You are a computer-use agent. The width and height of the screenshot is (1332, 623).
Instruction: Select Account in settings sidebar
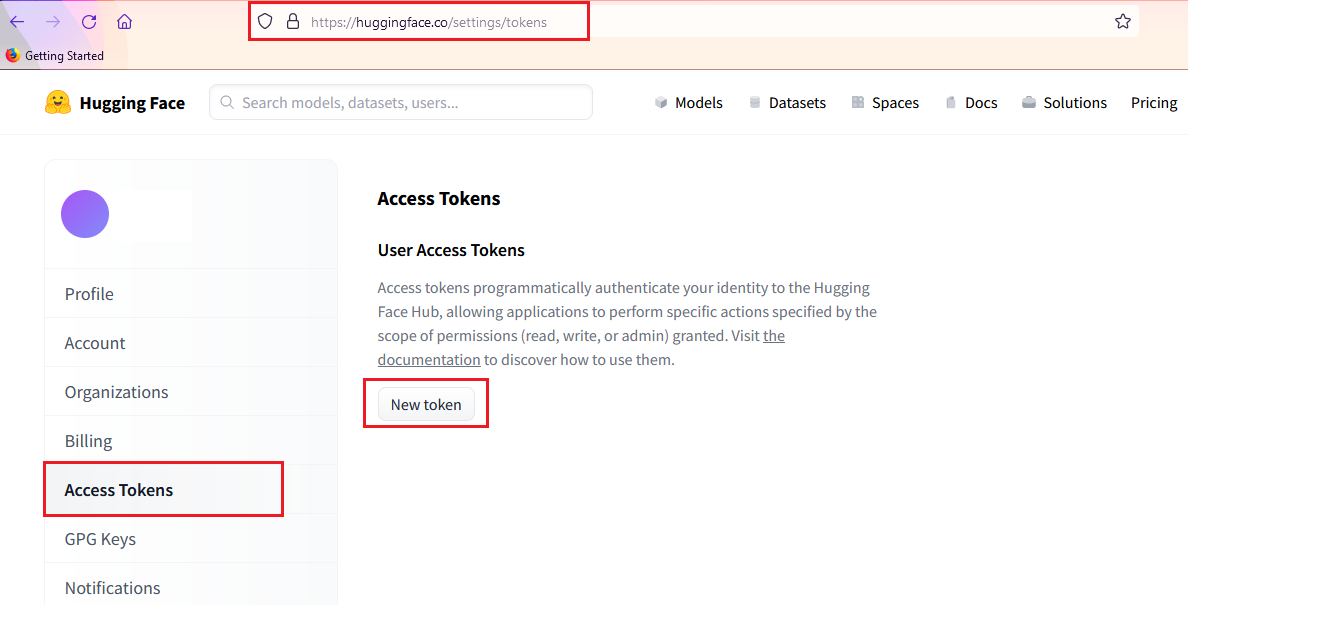pos(191,343)
